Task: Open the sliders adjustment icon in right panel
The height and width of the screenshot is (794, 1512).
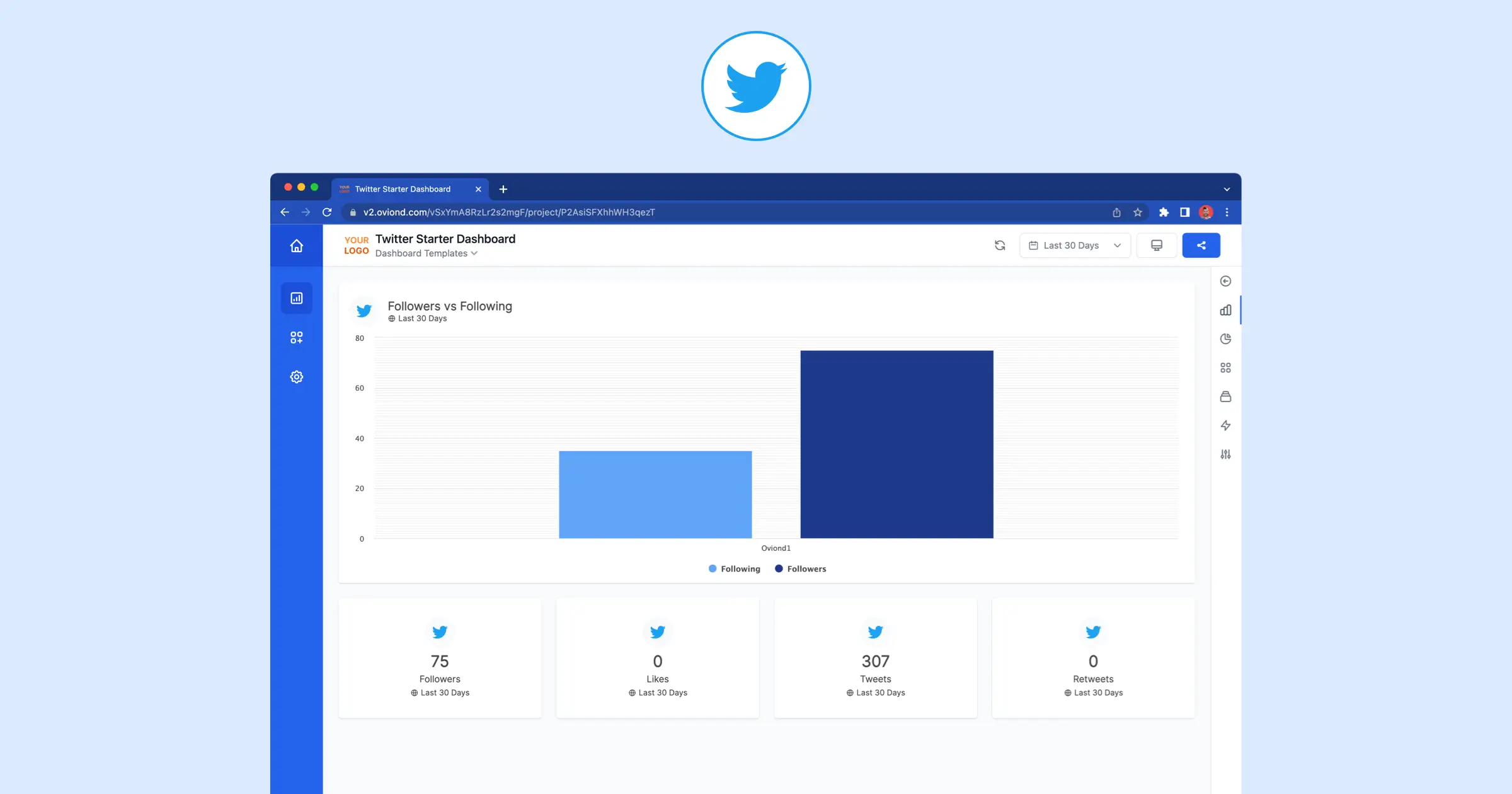Action: pos(1225,454)
